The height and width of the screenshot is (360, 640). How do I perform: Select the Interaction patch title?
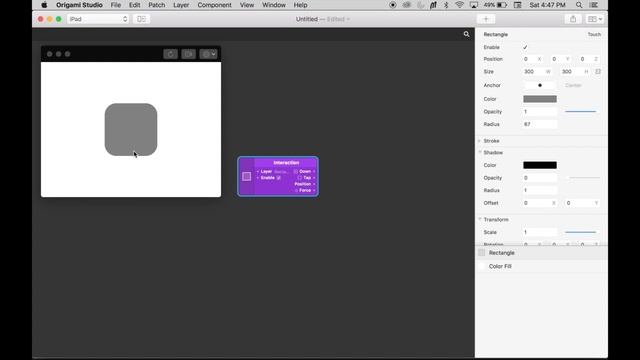tap(286, 162)
